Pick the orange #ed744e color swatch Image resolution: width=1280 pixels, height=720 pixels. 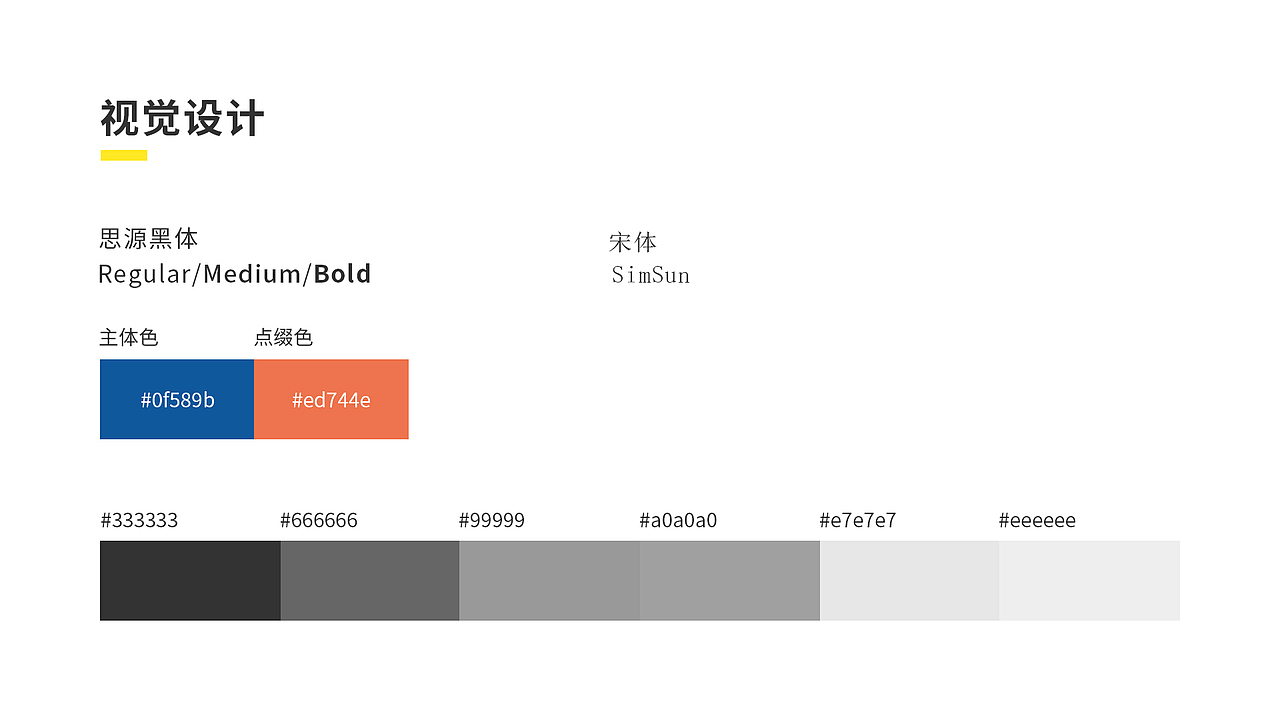(331, 399)
